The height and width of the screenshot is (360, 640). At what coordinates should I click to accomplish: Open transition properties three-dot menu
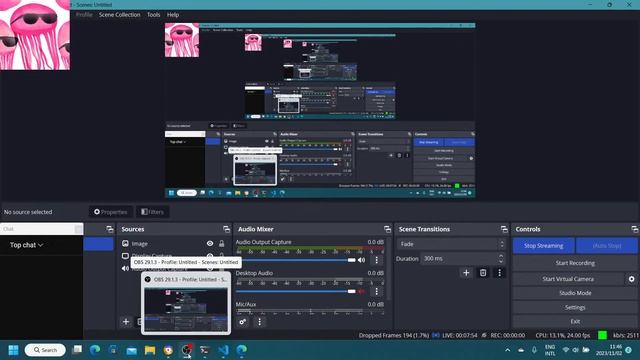click(499, 273)
